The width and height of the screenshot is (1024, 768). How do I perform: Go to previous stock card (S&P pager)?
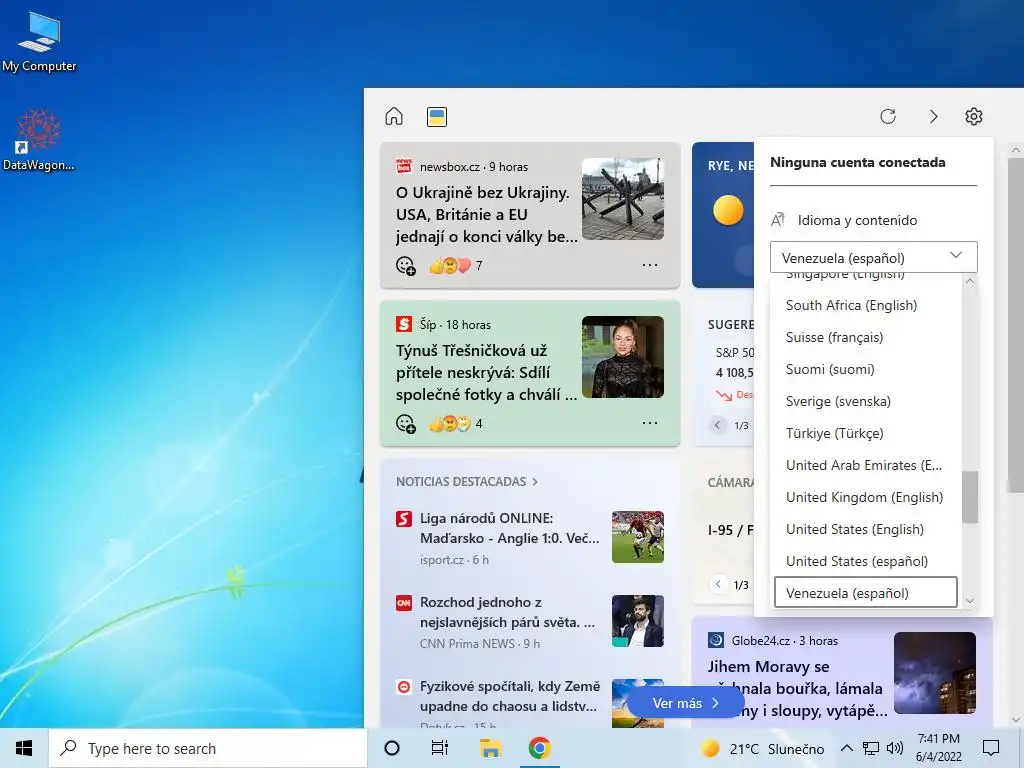717,425
